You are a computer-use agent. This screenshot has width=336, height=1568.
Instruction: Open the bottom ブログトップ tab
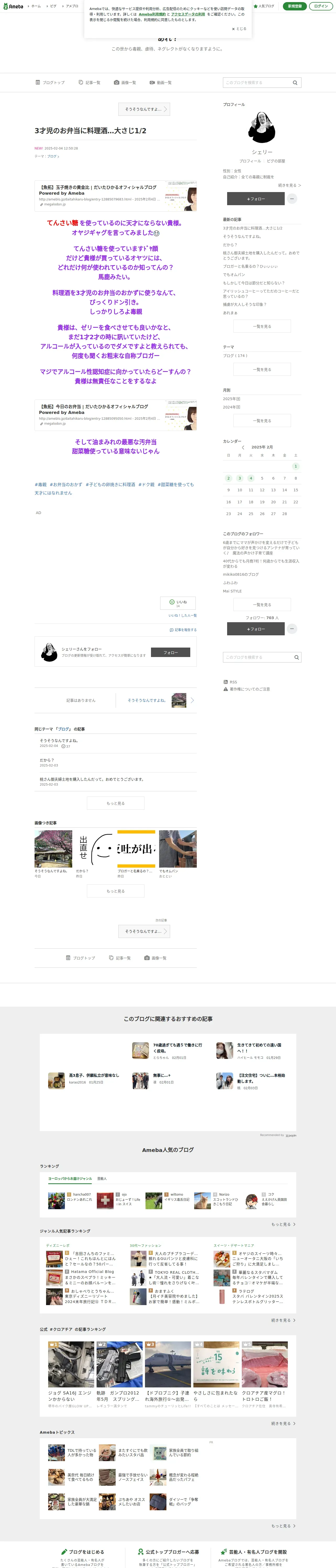pyautogui.click(x=81, y=958)
